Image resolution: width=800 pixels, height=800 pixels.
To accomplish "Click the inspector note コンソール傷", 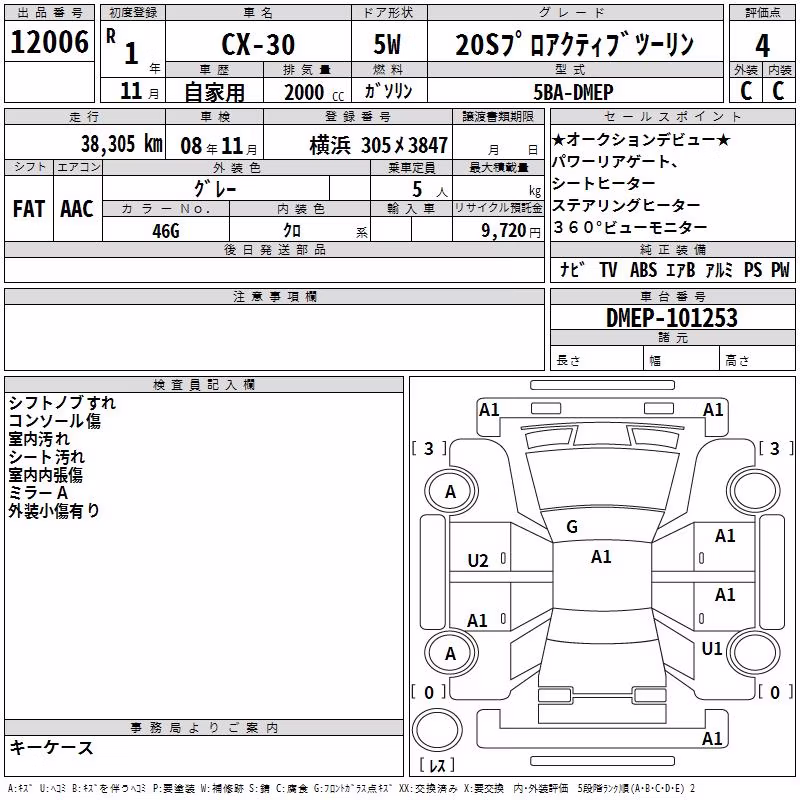I will 55,421.
